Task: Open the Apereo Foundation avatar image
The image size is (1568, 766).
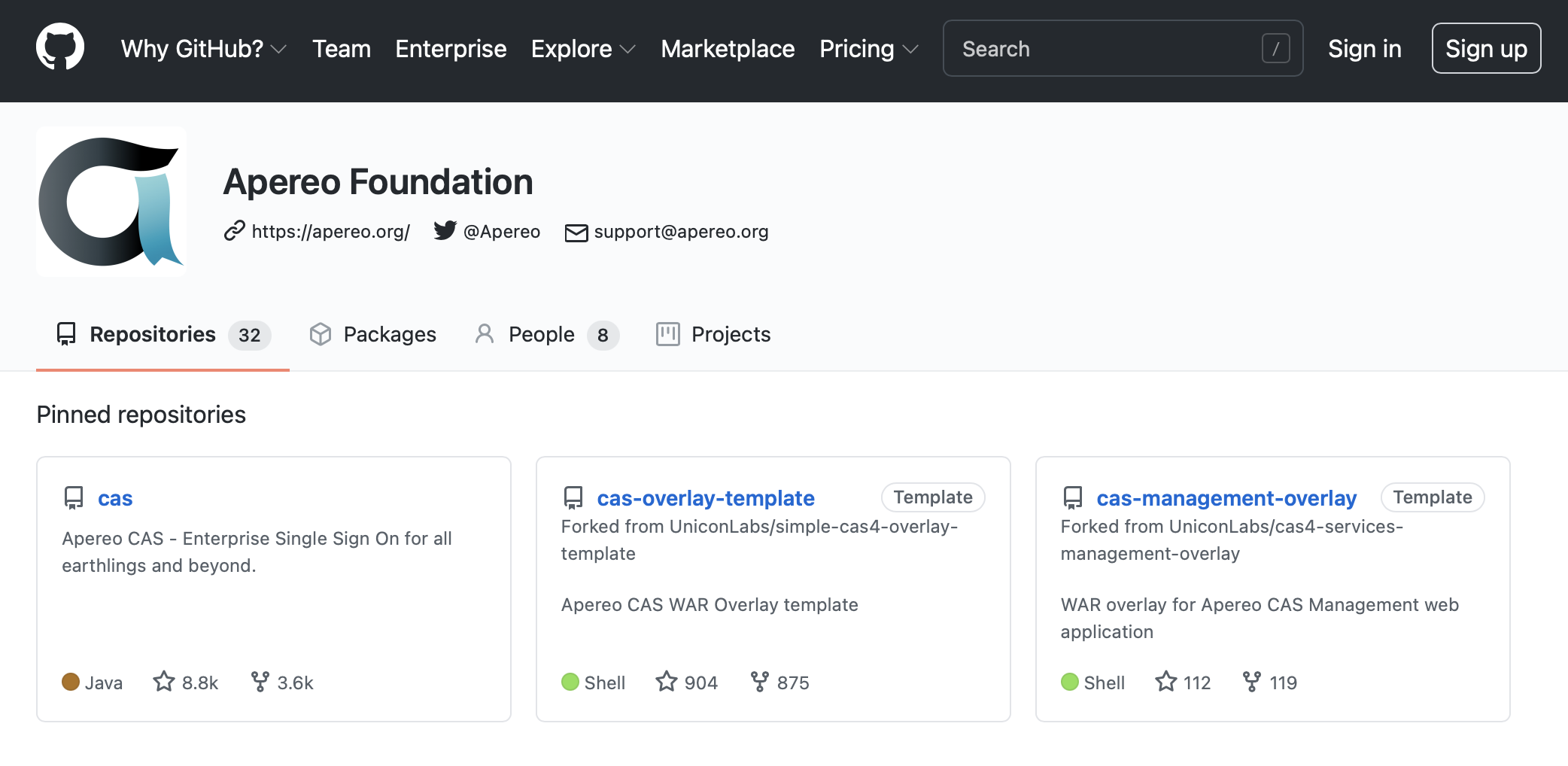Action: pyautogui.click(x=111, y=202)
